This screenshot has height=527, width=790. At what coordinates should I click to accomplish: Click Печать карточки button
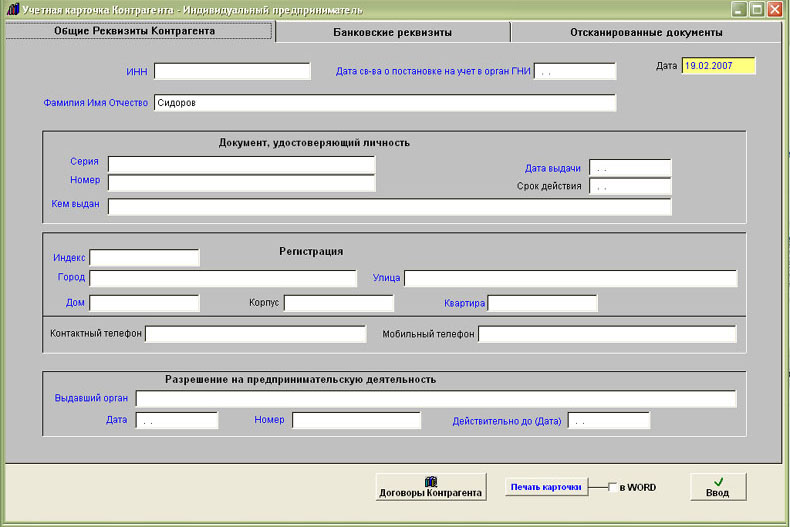(546, 487)
